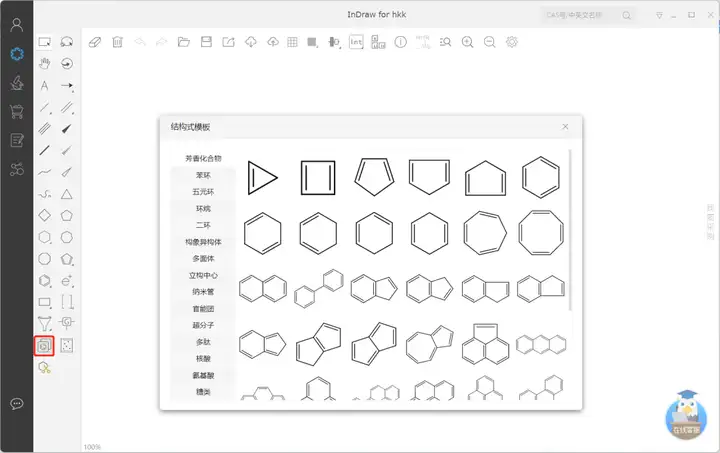Select the lasso selection tool

pyautogui.click(x=67, y=42)
